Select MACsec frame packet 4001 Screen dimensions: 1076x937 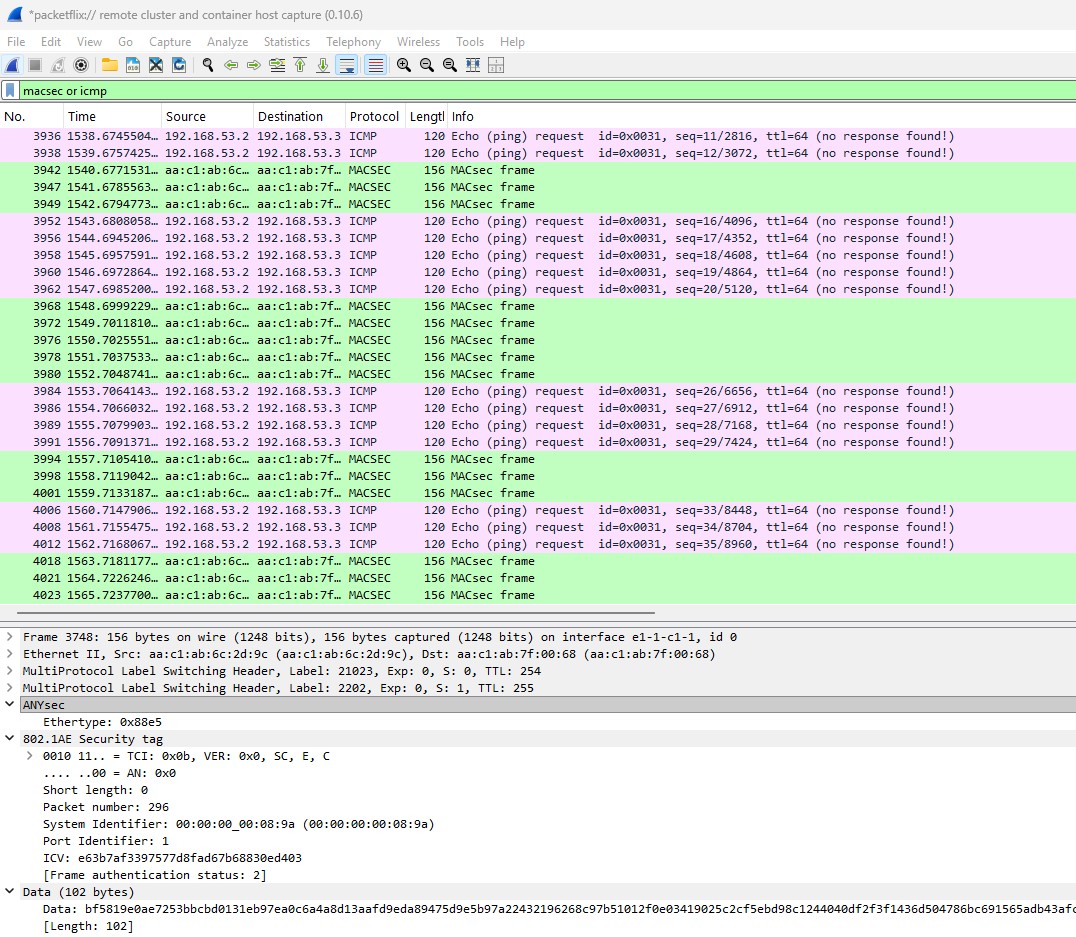[x=538, y=493]
